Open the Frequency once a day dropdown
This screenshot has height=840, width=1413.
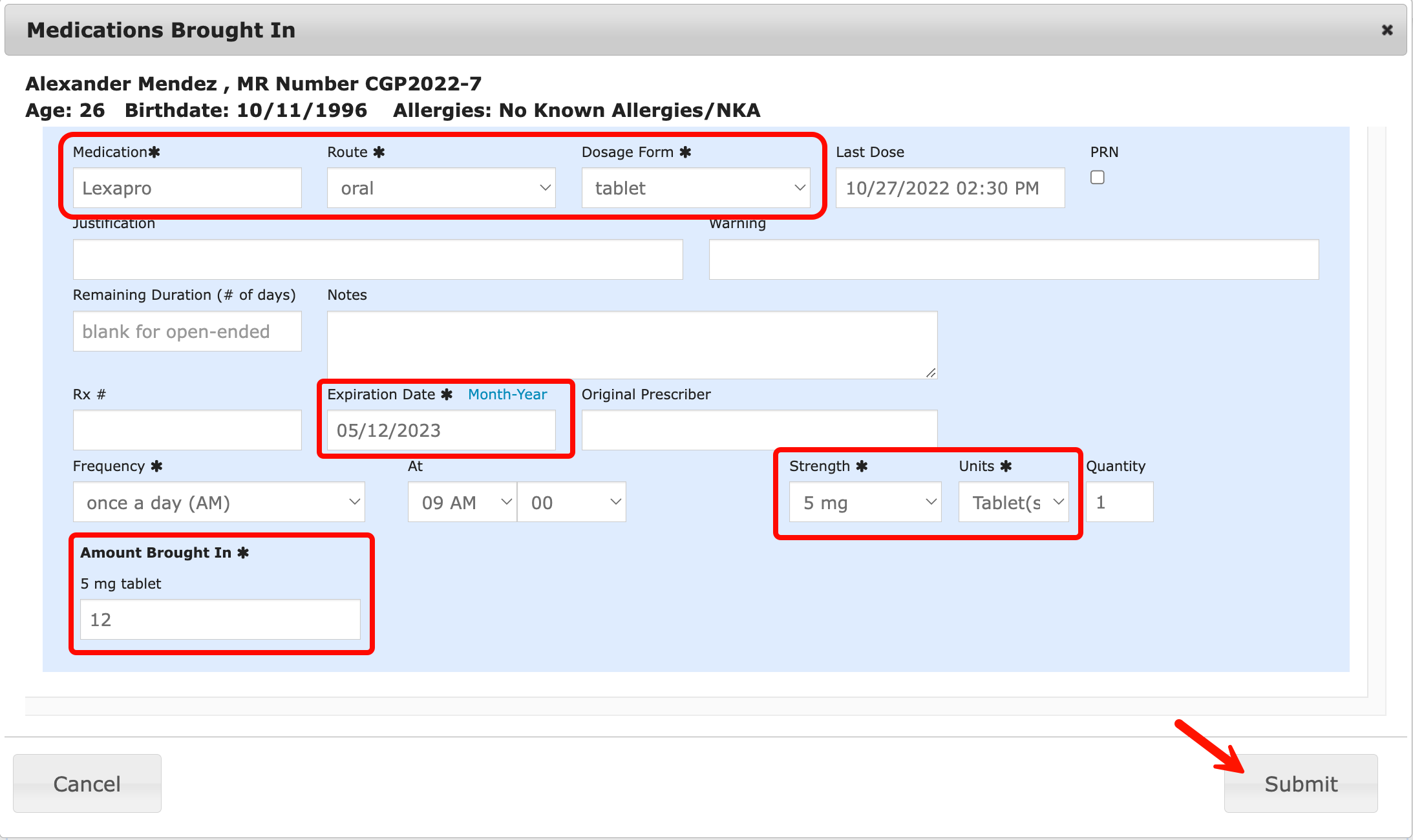pyautogui.click(x=218, y=502)
